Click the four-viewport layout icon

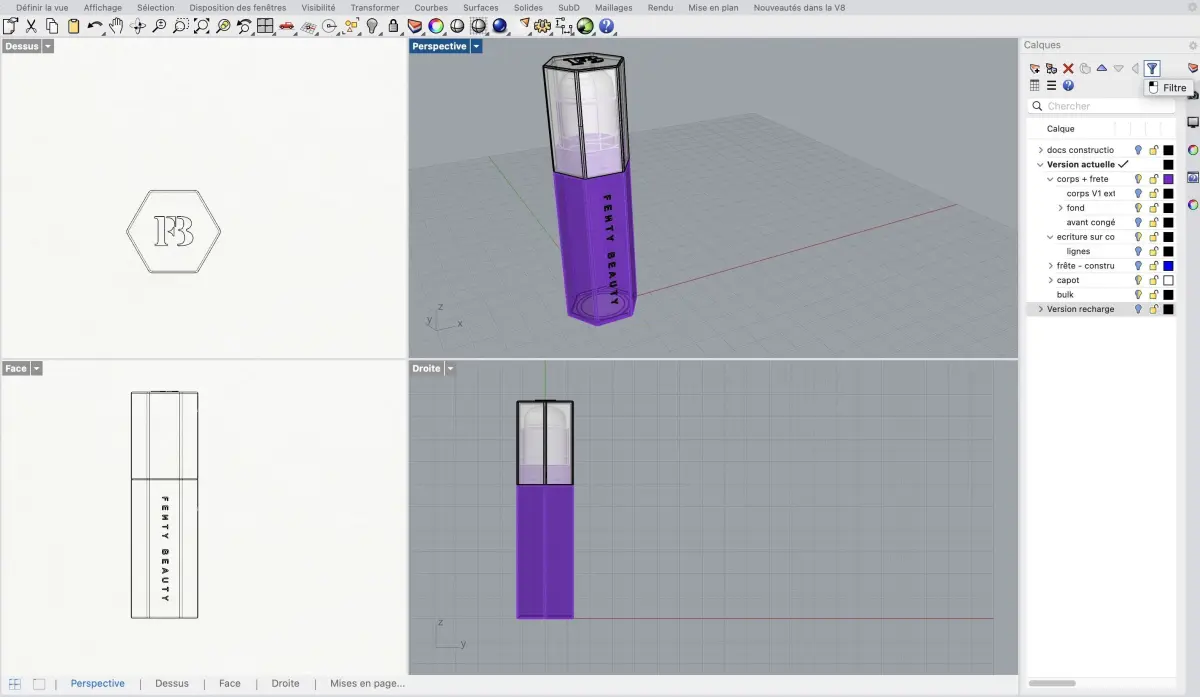pyautogui.click(x=265, y=26)
